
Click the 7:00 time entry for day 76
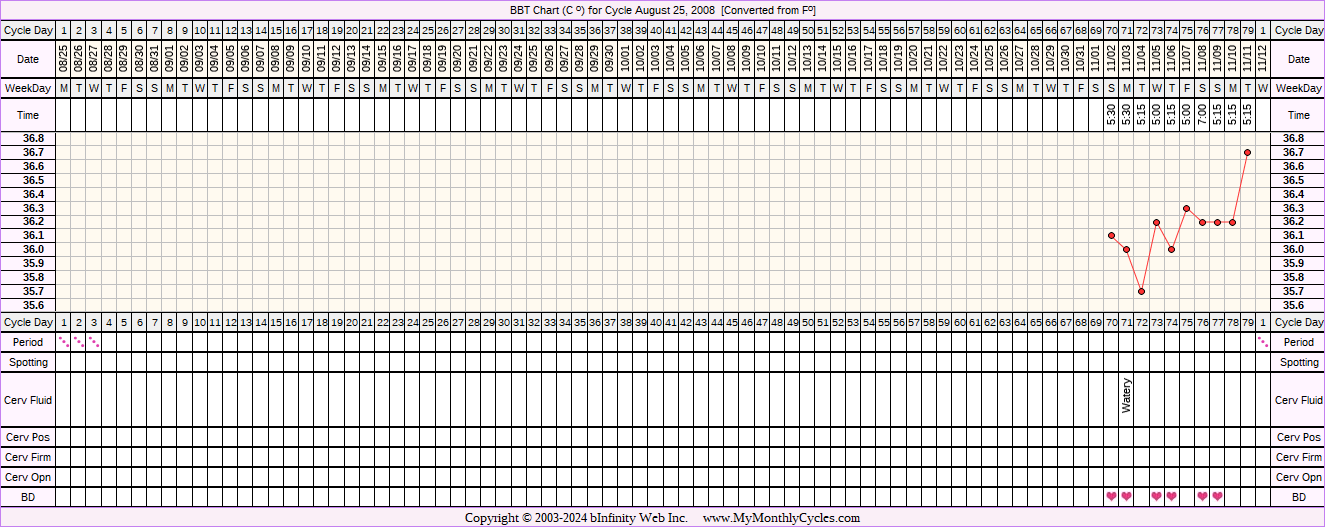pyautogui.click(x=1202, y=115)
